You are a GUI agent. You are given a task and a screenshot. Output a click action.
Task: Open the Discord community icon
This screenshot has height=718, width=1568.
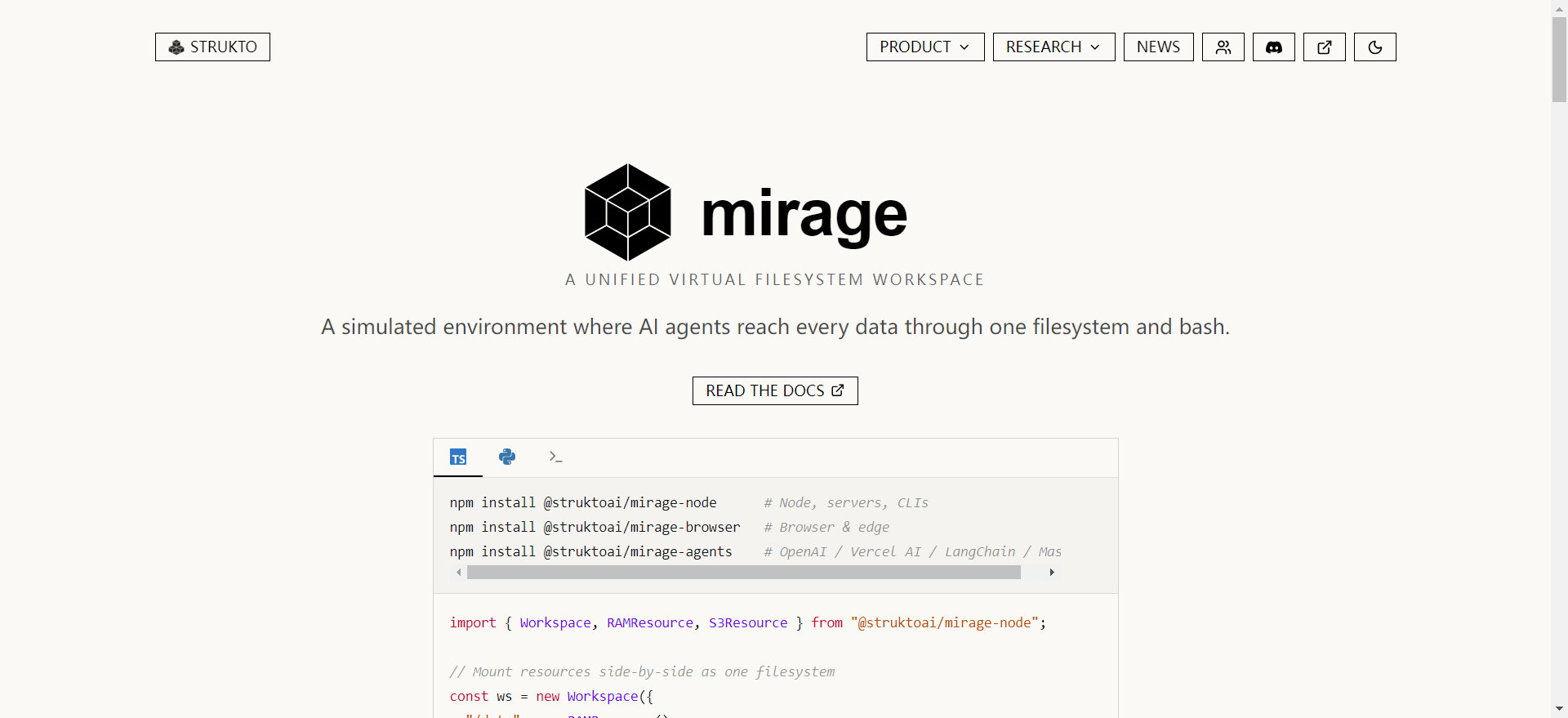pos(1273,47)
